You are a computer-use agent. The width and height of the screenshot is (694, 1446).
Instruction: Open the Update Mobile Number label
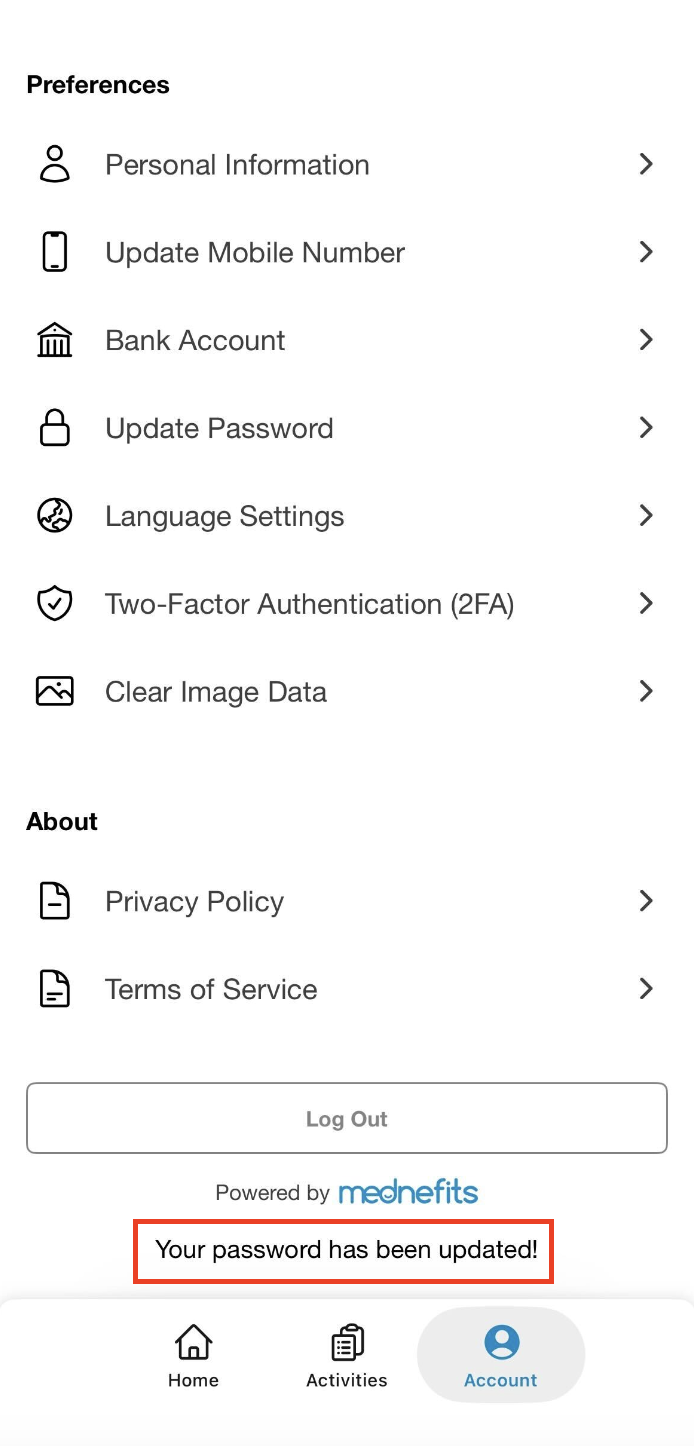click(x=255, y=253)
